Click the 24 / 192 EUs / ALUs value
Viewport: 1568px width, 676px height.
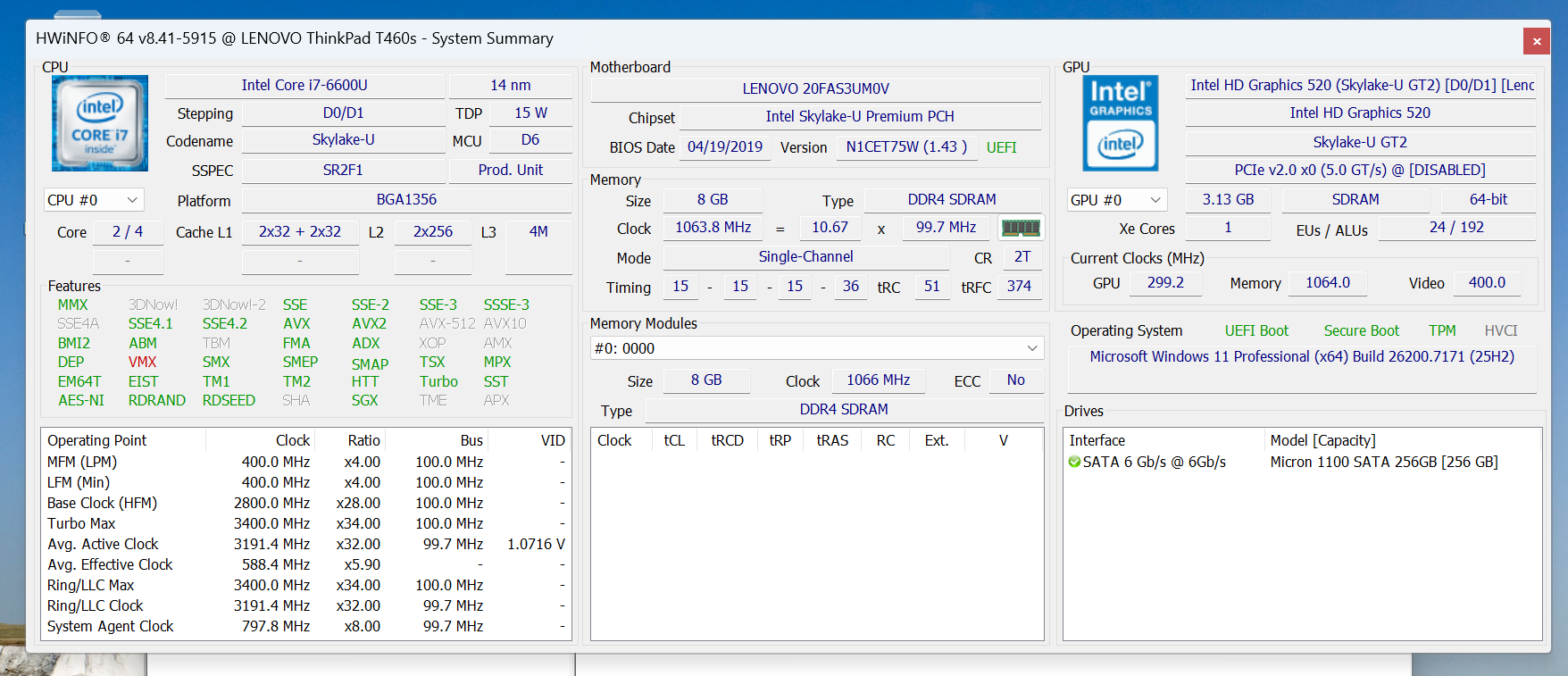1456,228
